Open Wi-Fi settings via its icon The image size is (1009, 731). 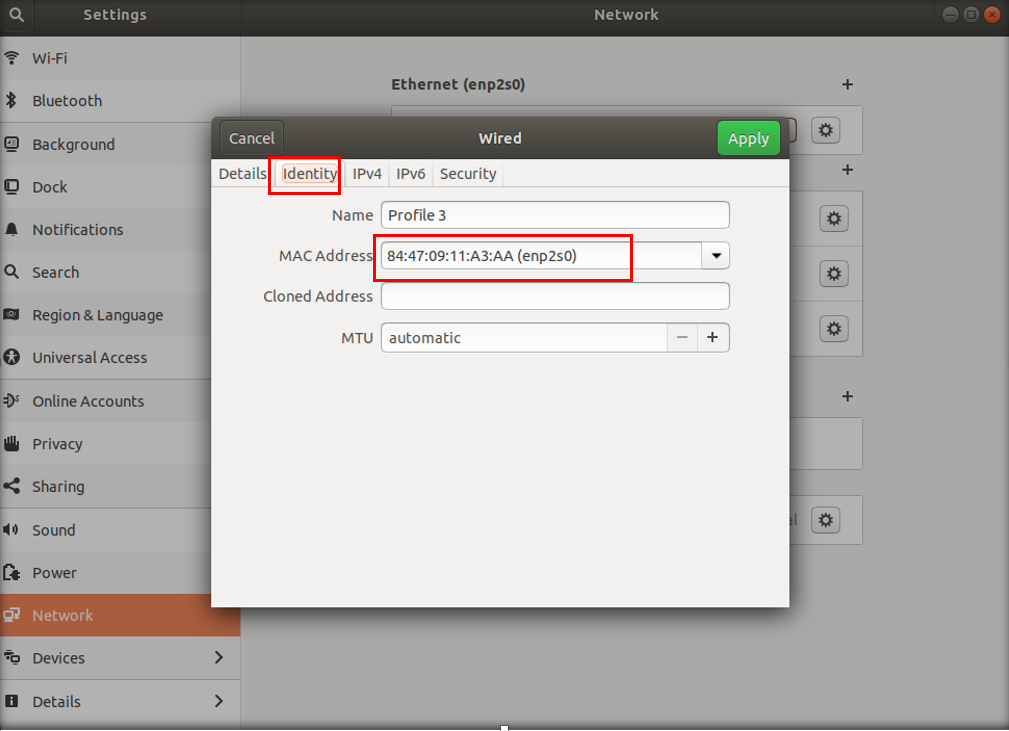12,58
